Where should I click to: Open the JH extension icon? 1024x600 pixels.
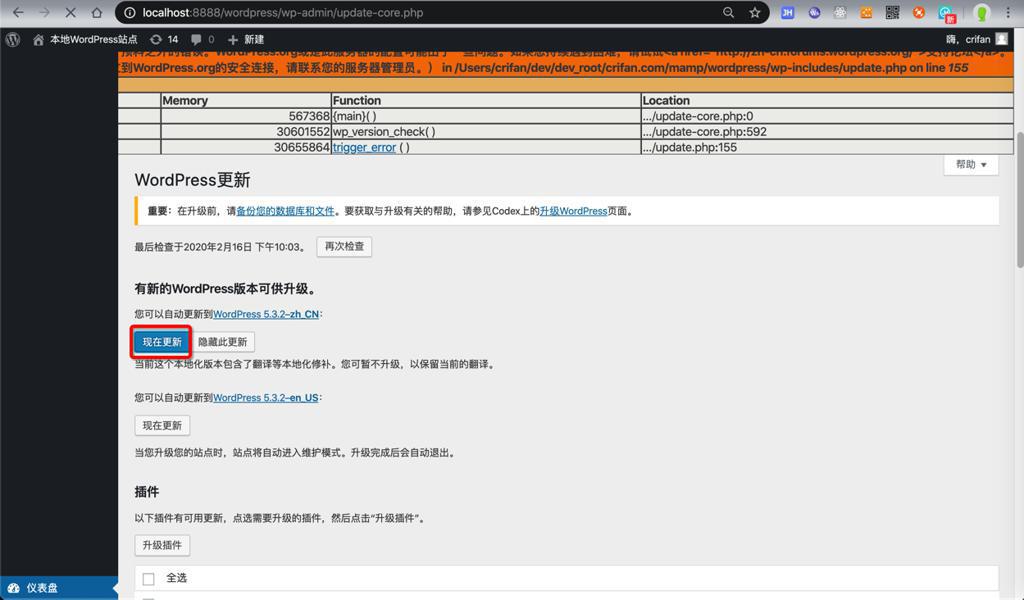[x=788, y=12]
